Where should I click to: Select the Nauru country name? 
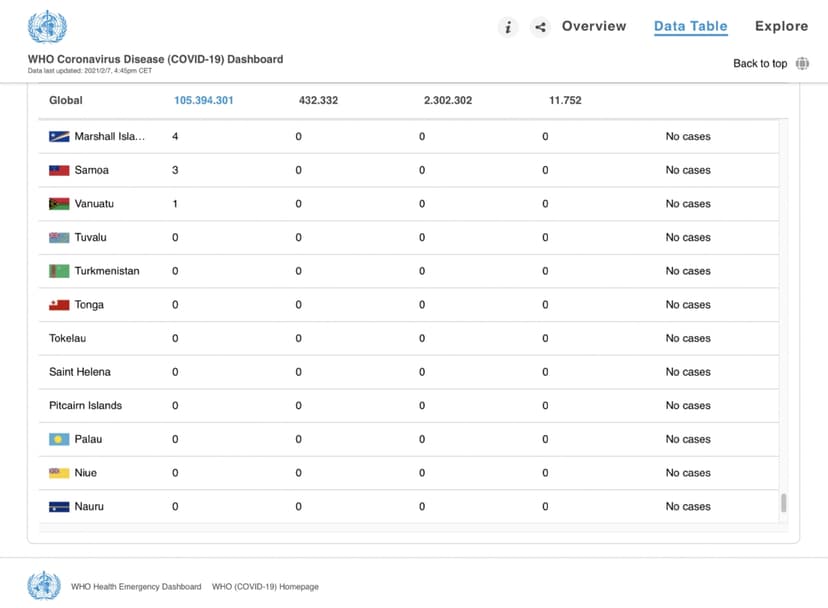89,507
